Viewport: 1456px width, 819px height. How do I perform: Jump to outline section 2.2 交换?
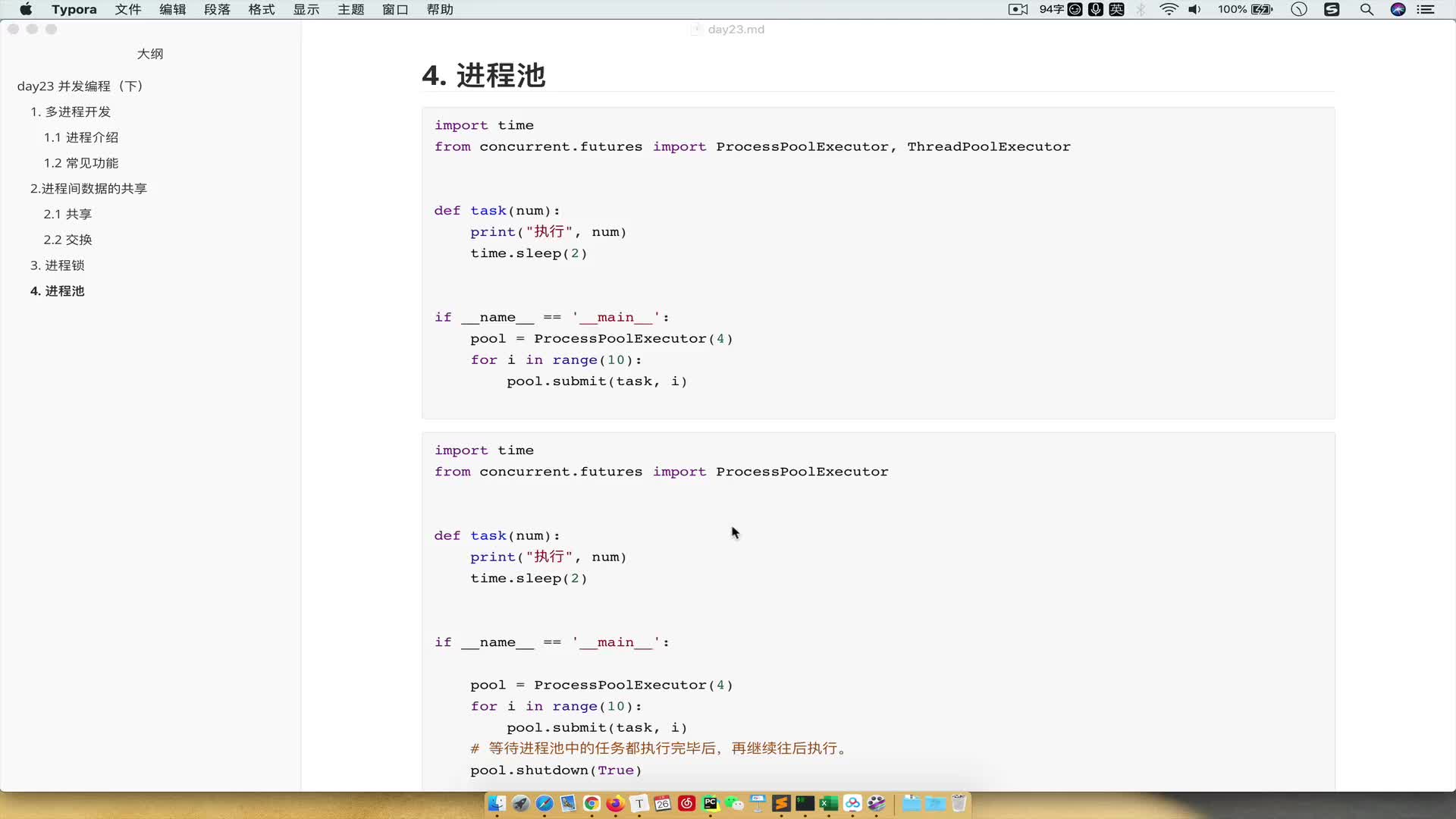[x=67, y=240]
